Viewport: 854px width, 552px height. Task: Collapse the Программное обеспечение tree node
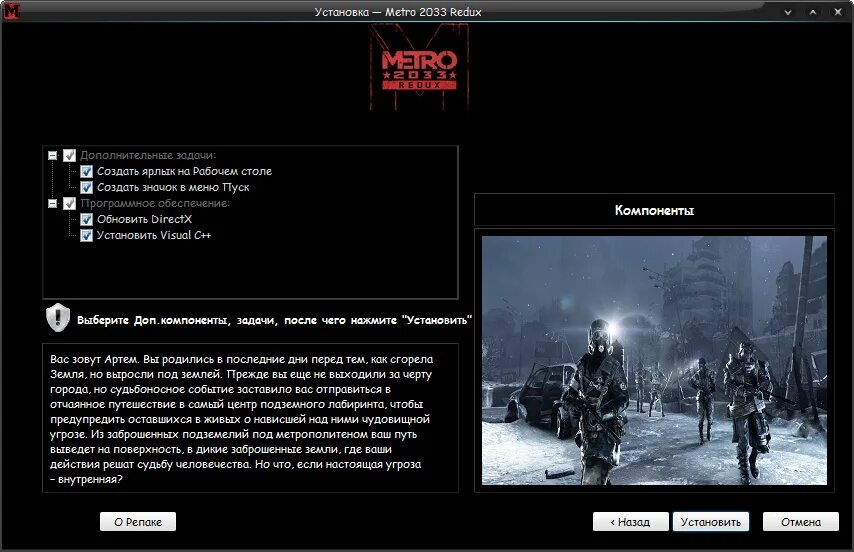pos(52,204)
